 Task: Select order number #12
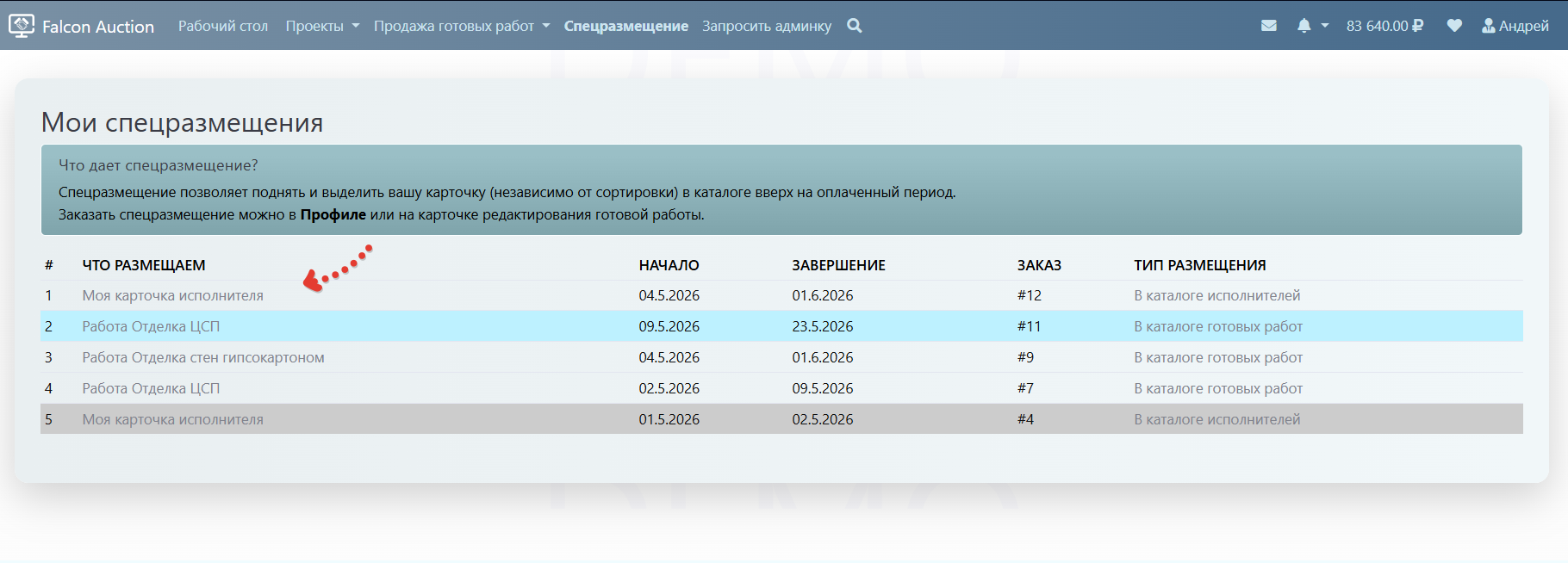point(1030,295)
